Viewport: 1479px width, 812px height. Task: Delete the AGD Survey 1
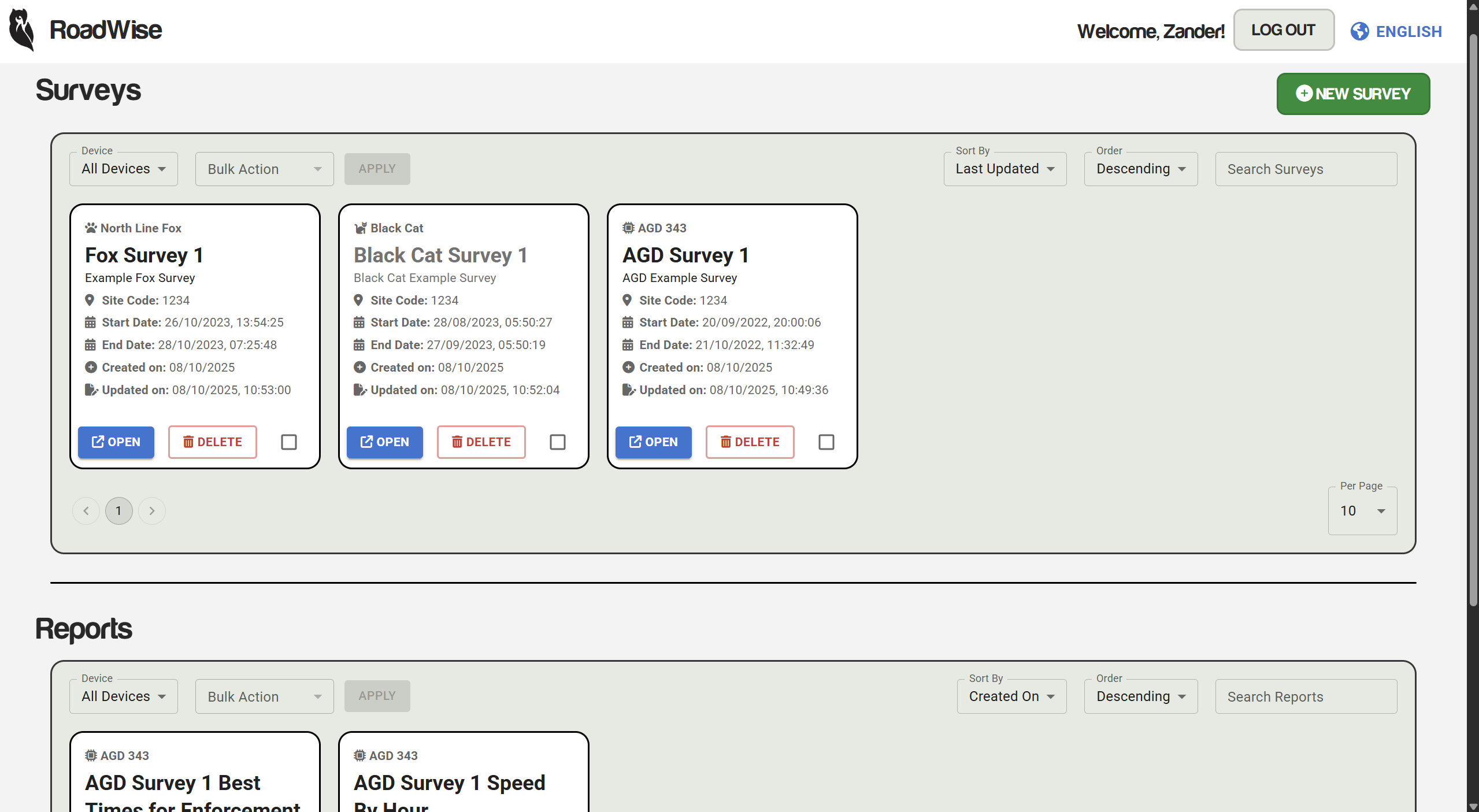750,442
